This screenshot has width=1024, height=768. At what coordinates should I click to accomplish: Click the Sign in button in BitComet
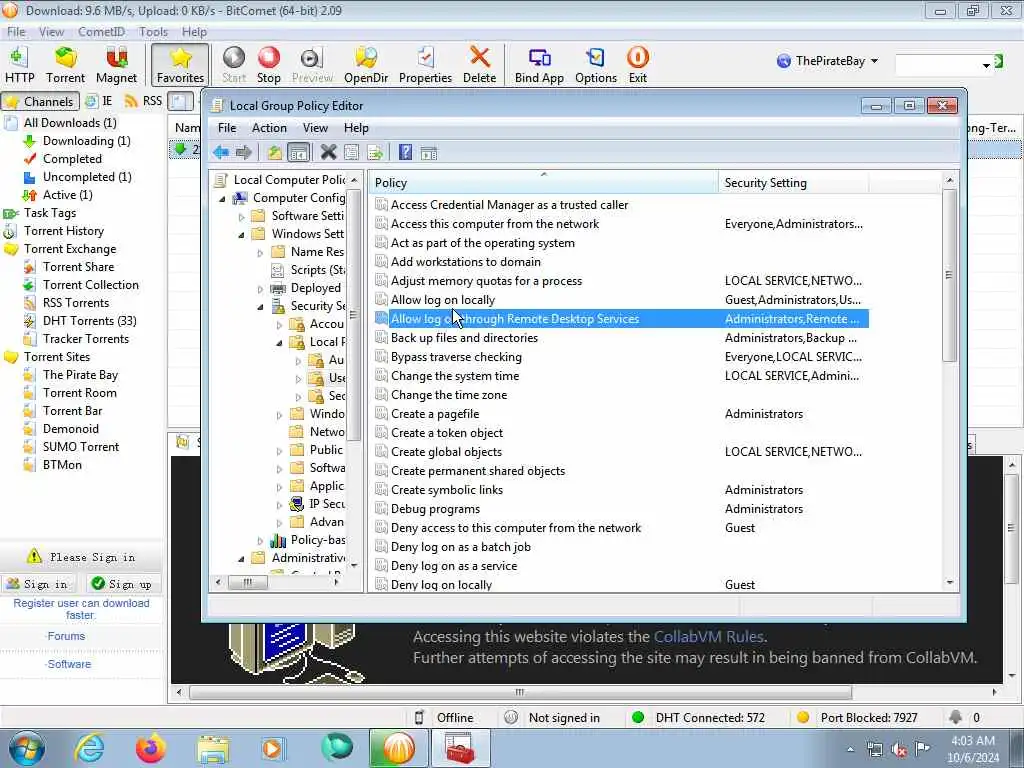click(38, 584)
